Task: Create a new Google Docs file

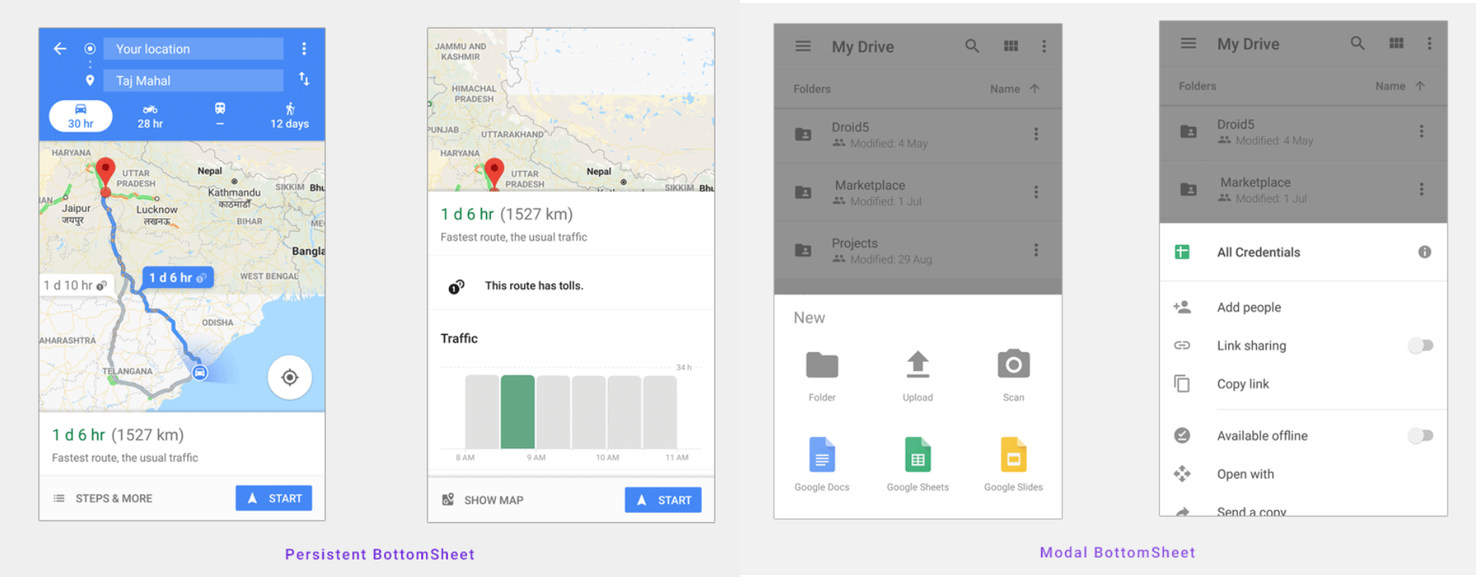Action: coord(822,465)
